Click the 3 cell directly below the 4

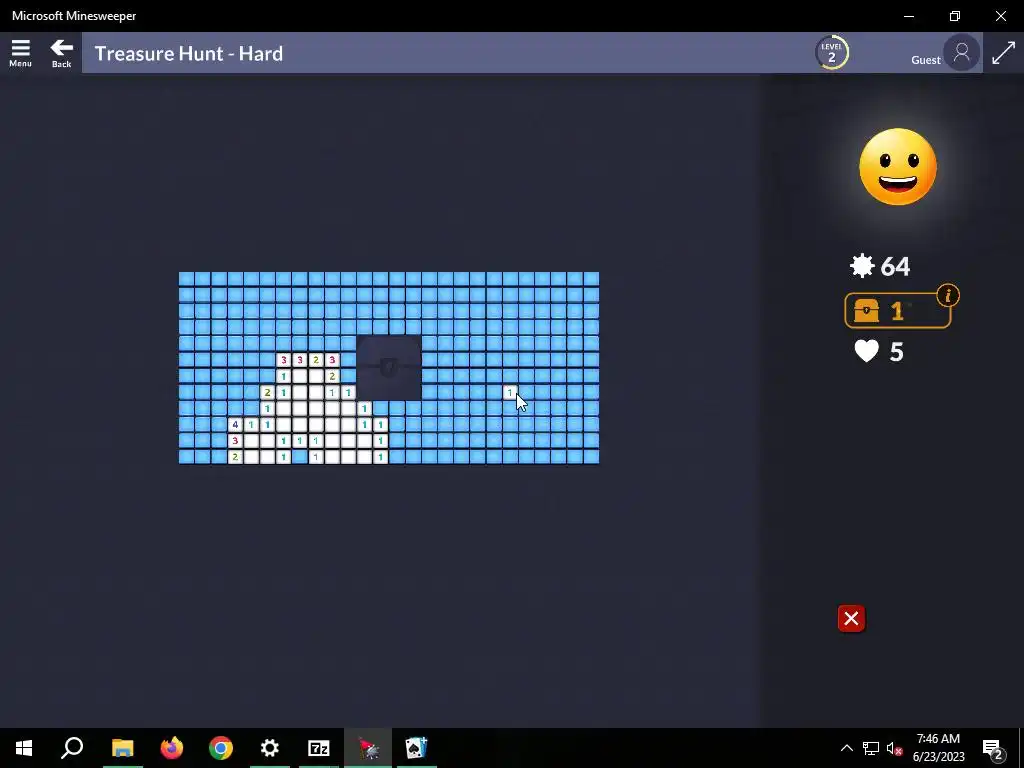(235, 441)
